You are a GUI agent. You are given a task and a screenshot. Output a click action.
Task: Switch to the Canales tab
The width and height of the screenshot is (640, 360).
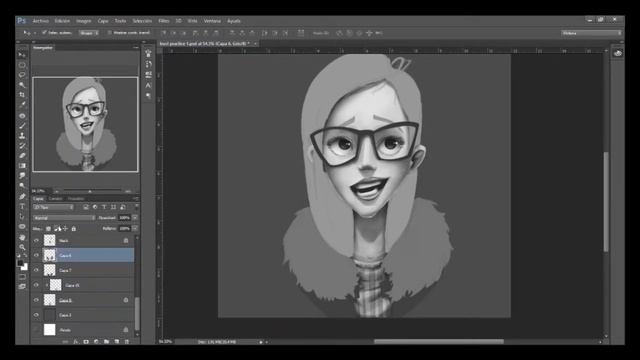click(56, 199)
